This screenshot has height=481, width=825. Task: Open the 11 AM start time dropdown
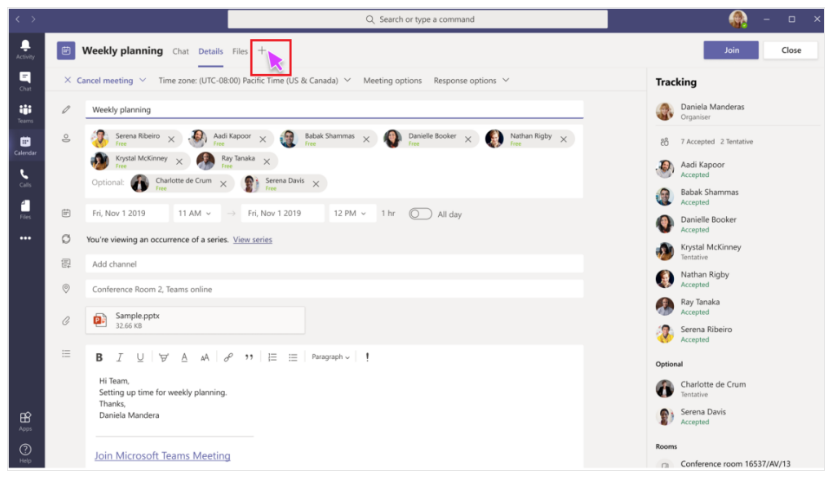195,213
